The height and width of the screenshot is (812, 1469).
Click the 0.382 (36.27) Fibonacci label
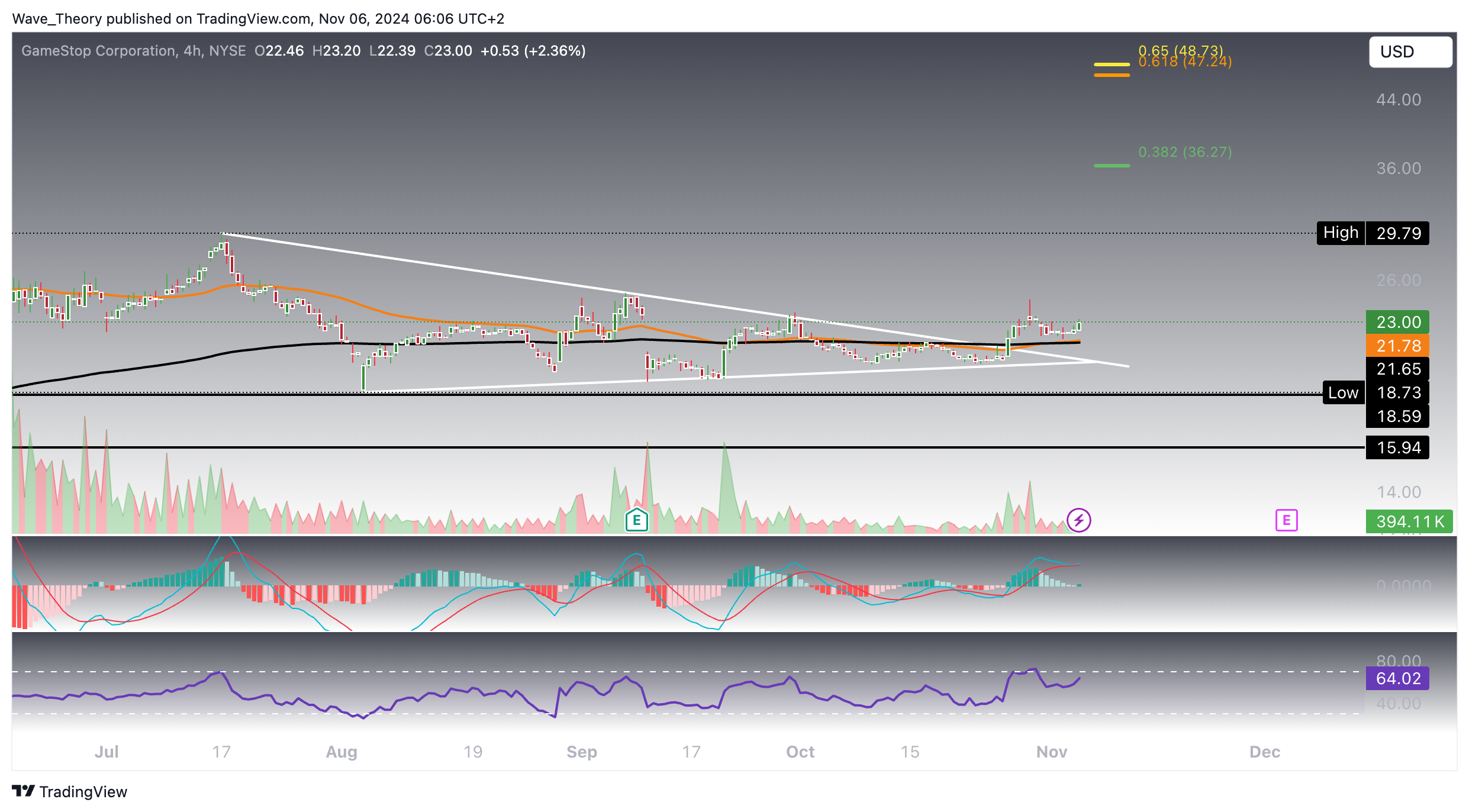point(1185,152)
